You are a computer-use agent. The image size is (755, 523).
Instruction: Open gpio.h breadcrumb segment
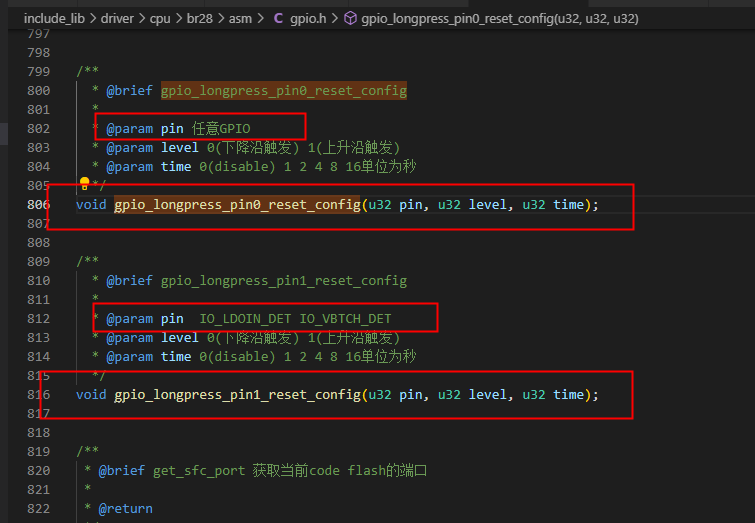[x=308, y=19]
